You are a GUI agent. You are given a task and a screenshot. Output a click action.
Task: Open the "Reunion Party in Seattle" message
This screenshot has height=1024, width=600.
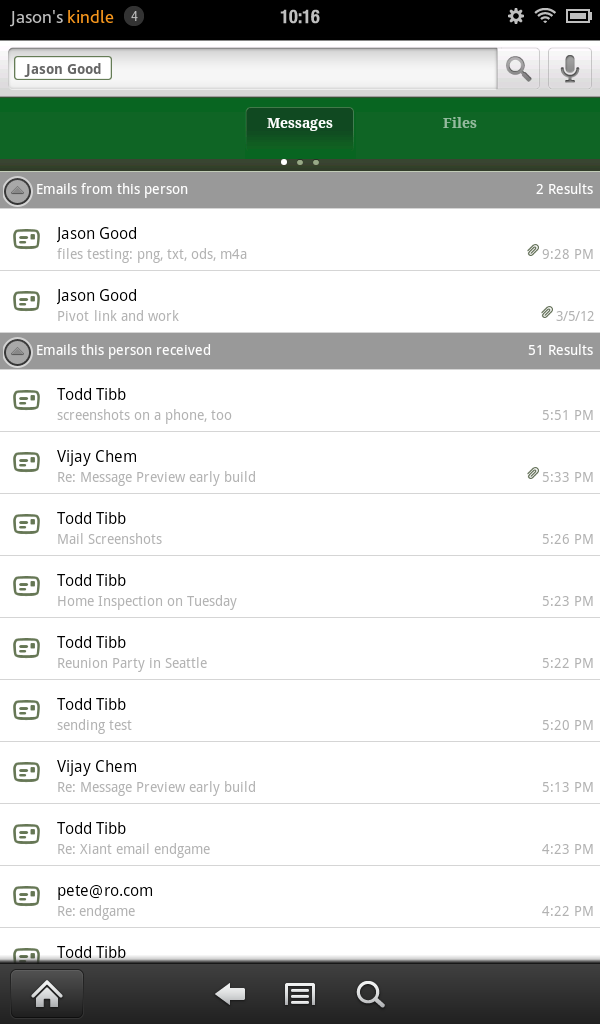click(300, 652)
